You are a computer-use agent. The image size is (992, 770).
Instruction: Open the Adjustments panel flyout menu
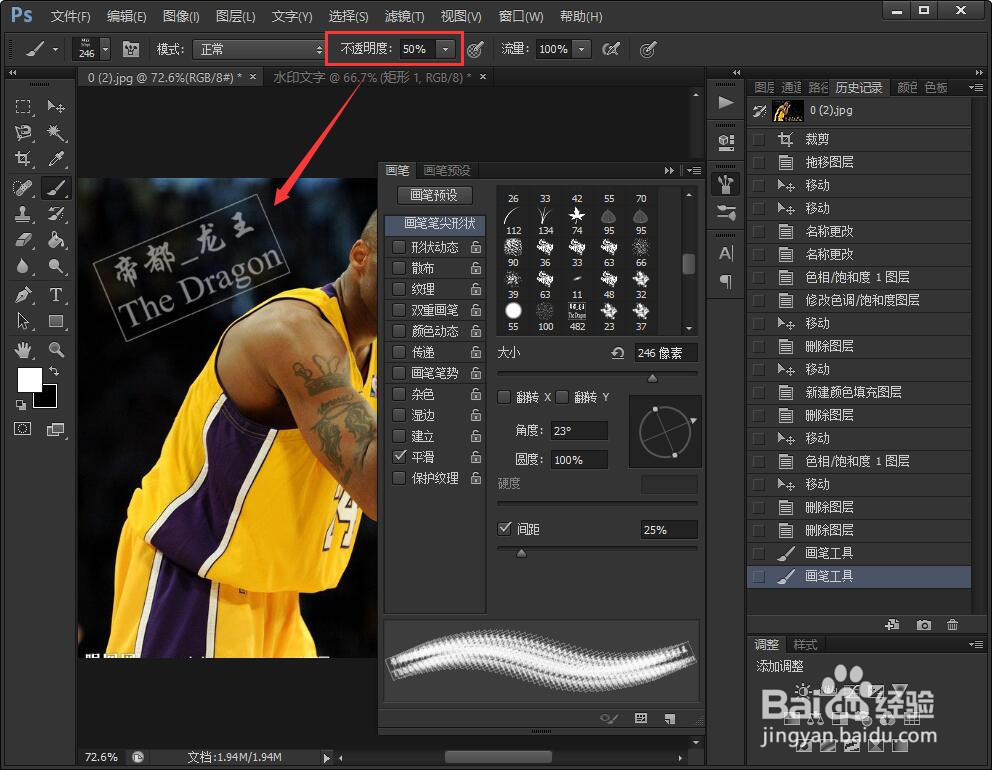pos(976,644)
